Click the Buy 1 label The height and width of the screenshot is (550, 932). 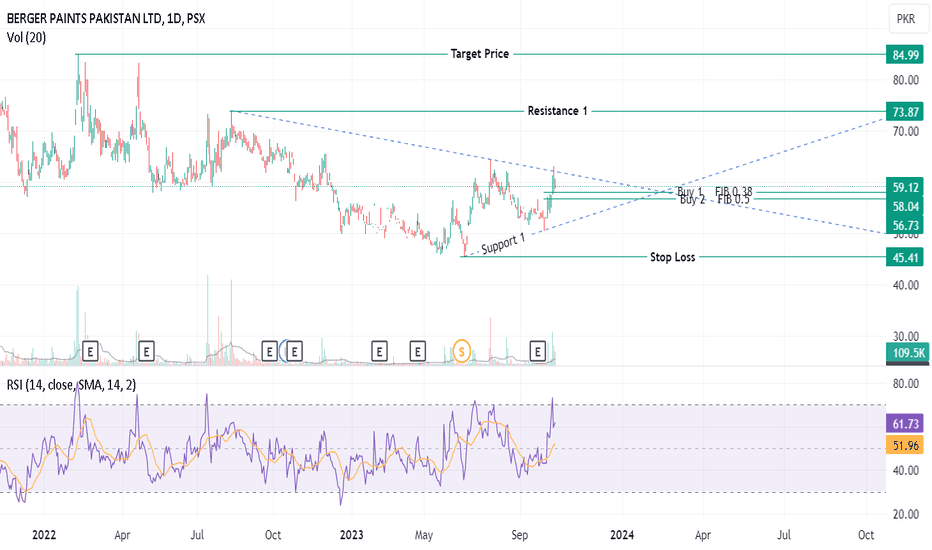click(689, 192)
